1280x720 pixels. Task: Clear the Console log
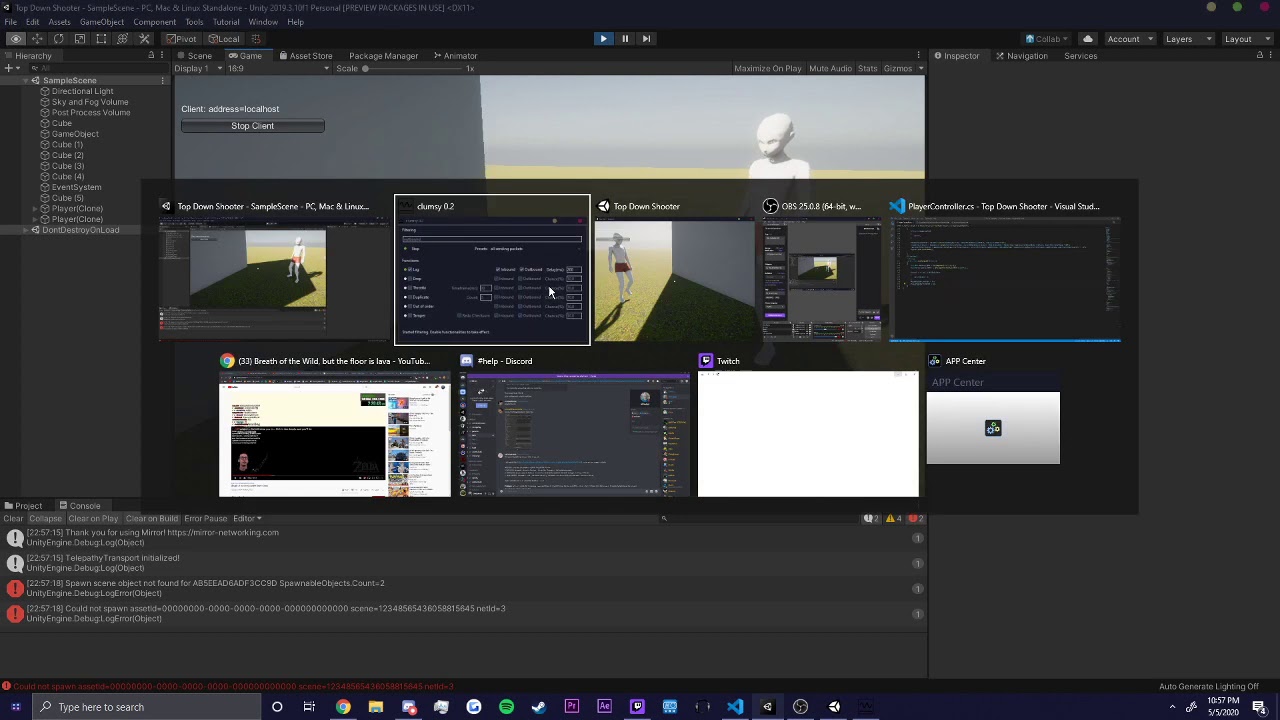(13, 518)
